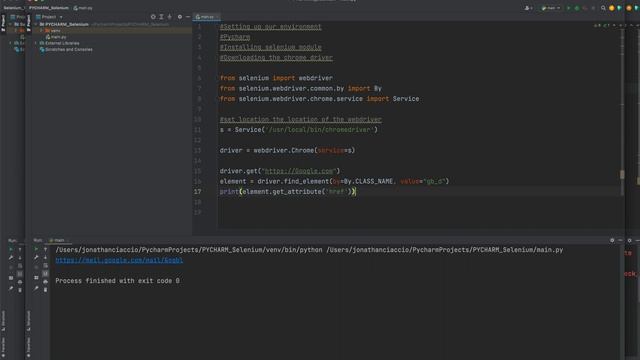This screenshot has width=640, height=360.
Task: Click the Run label in Run panel header
Action: click(x=38, y=240)
